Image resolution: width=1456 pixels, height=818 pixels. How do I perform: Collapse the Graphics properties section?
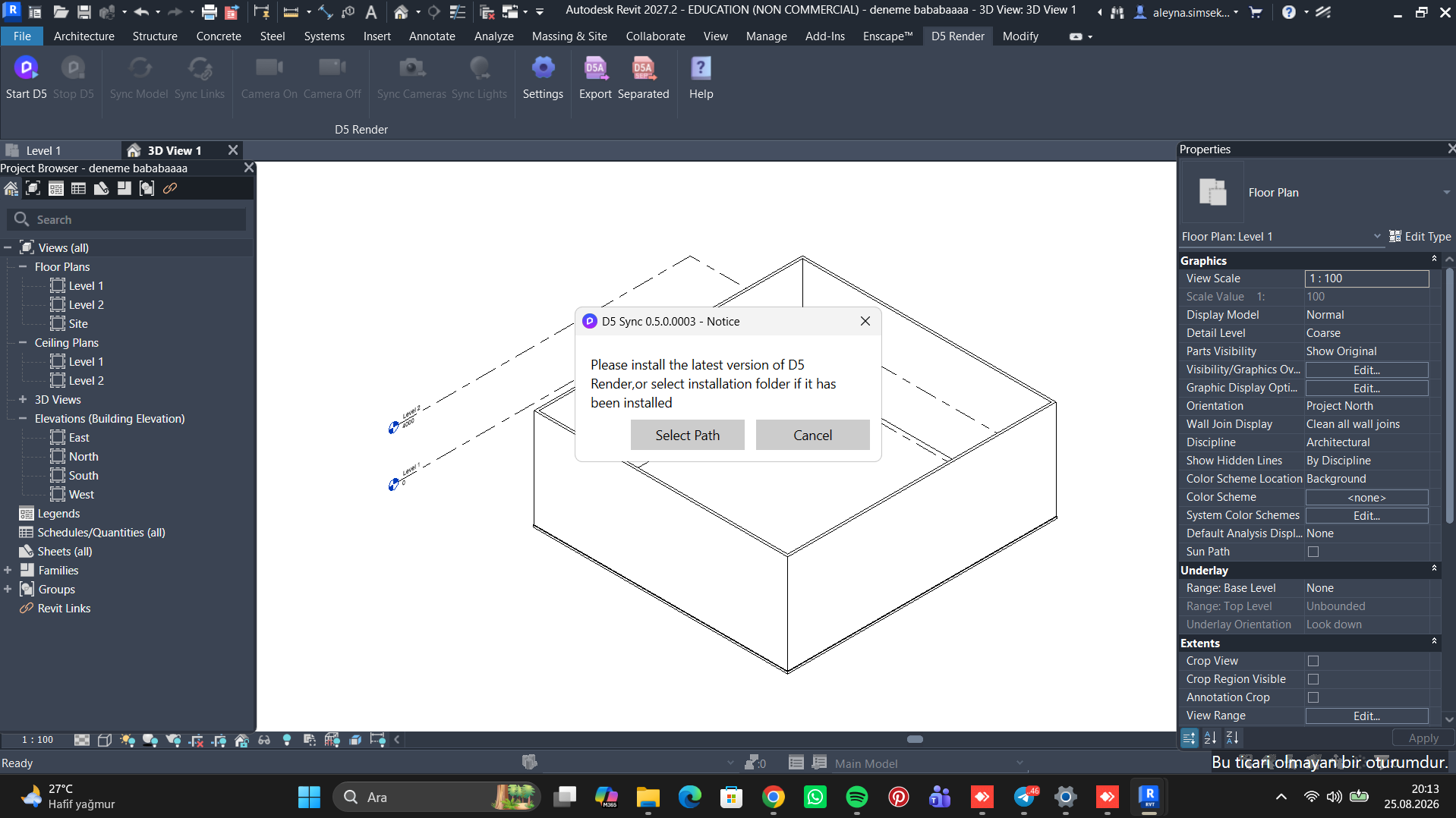coord(1434,260)
